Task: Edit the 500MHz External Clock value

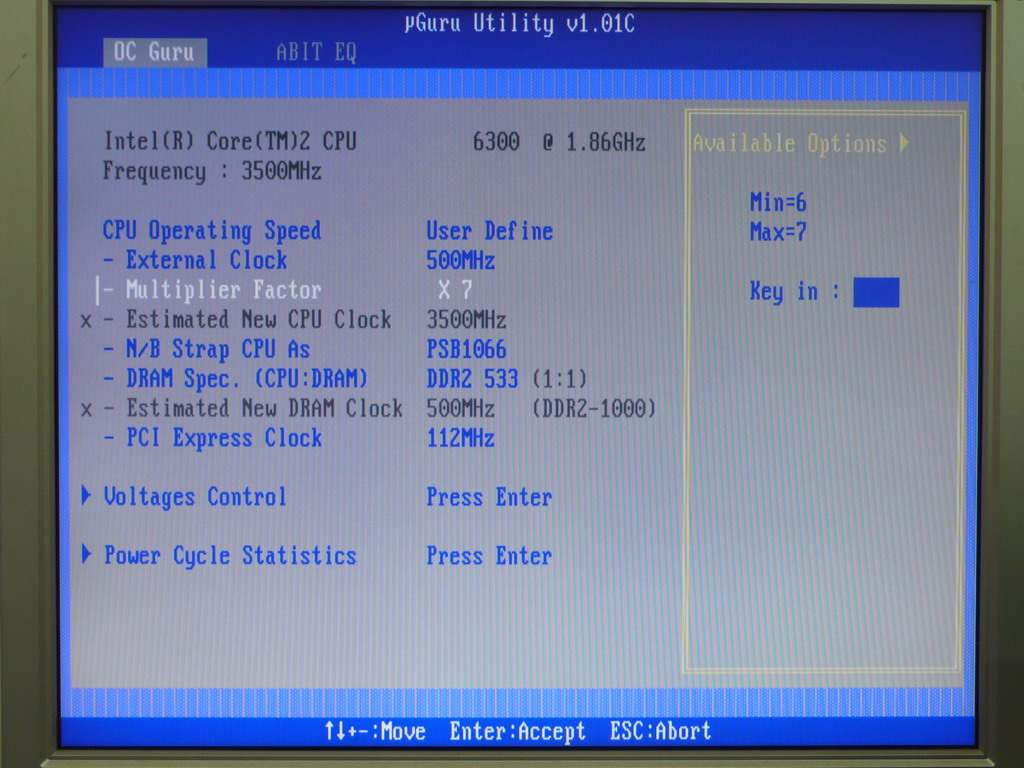Action: [460, 261]
